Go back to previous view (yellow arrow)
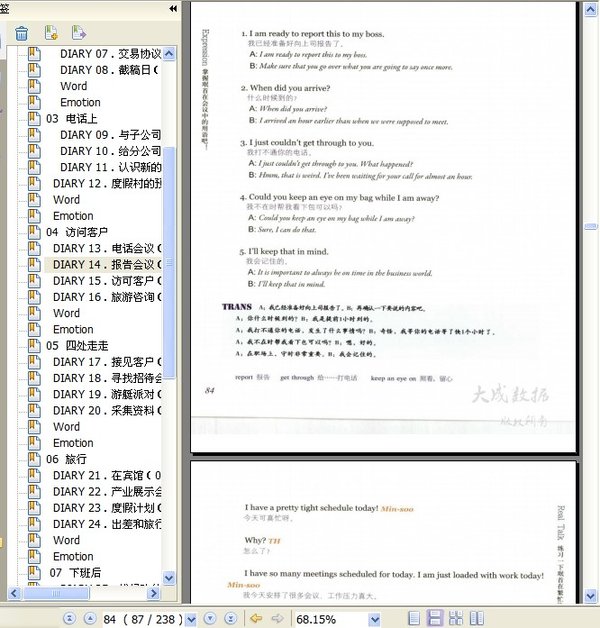The height and width of the screenshot is (628, 600). click(x=256, y=618)
